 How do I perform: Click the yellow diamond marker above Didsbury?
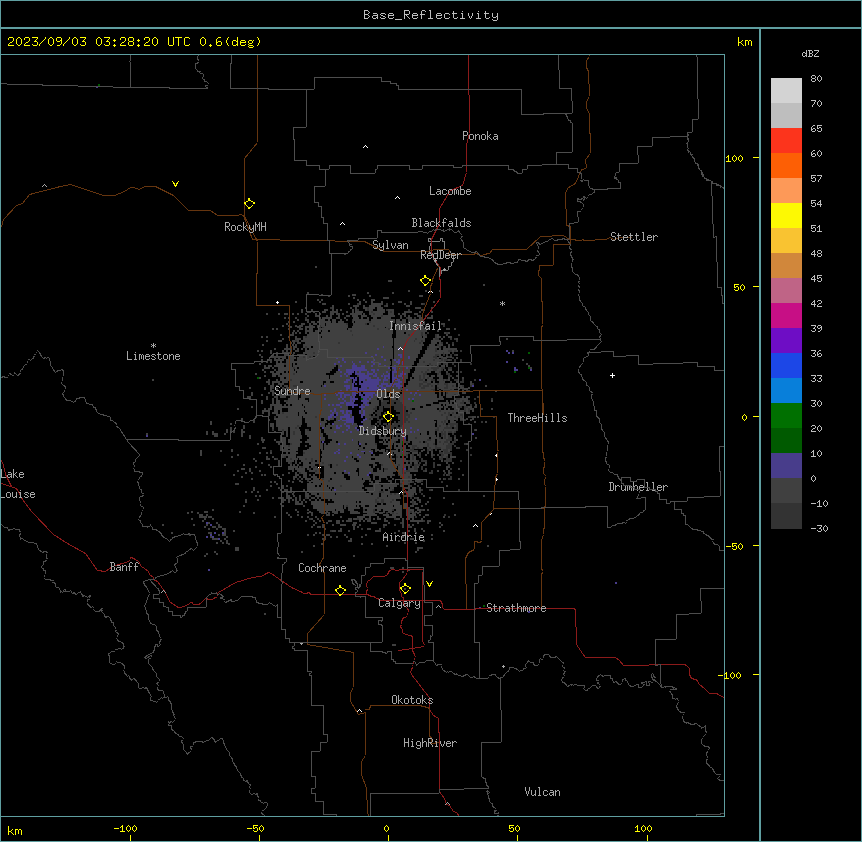click(388, 416)
